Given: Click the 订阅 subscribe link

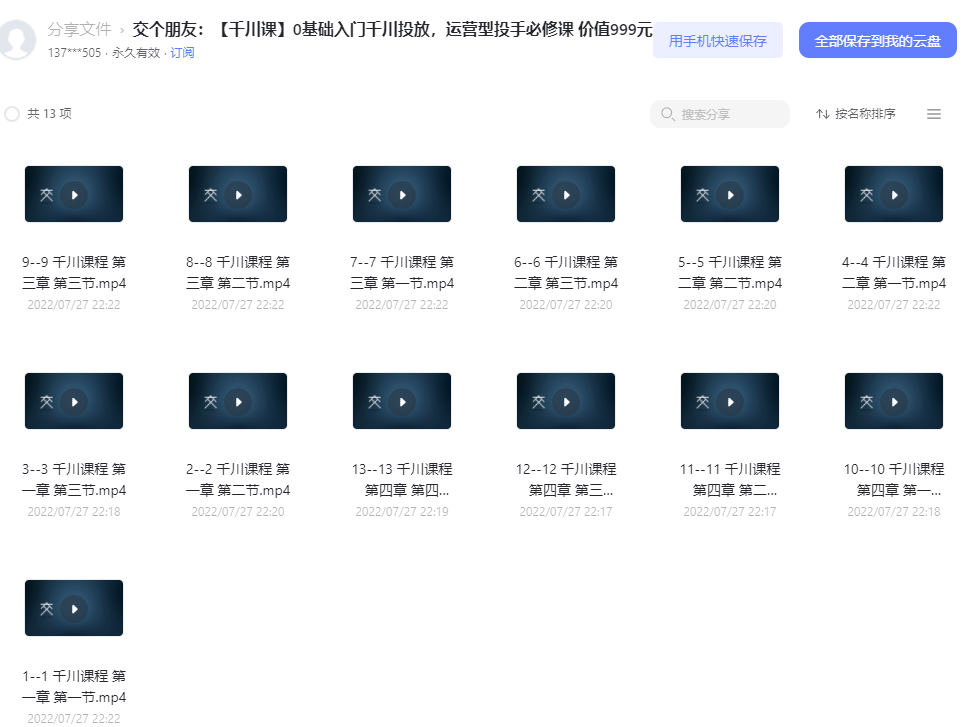Looking at the screenshot, I should 182,53.
